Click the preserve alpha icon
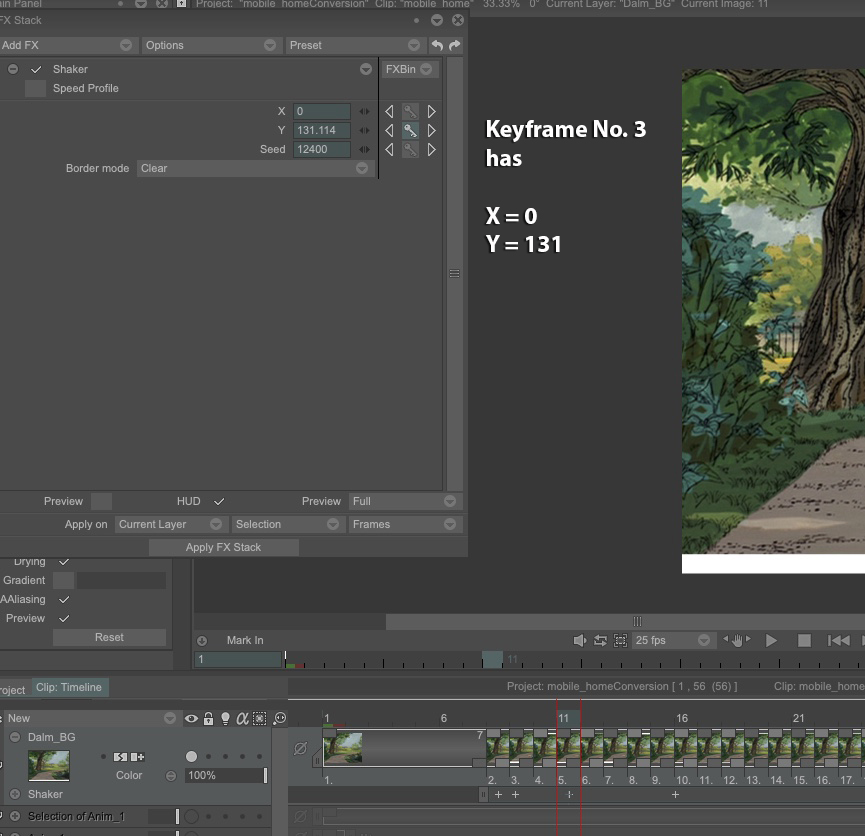865x836 pixels. [242, 718]
